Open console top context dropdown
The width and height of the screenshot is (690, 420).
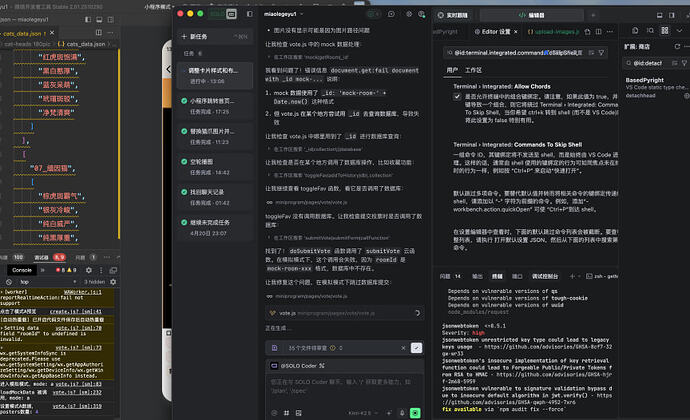point(48,282)
